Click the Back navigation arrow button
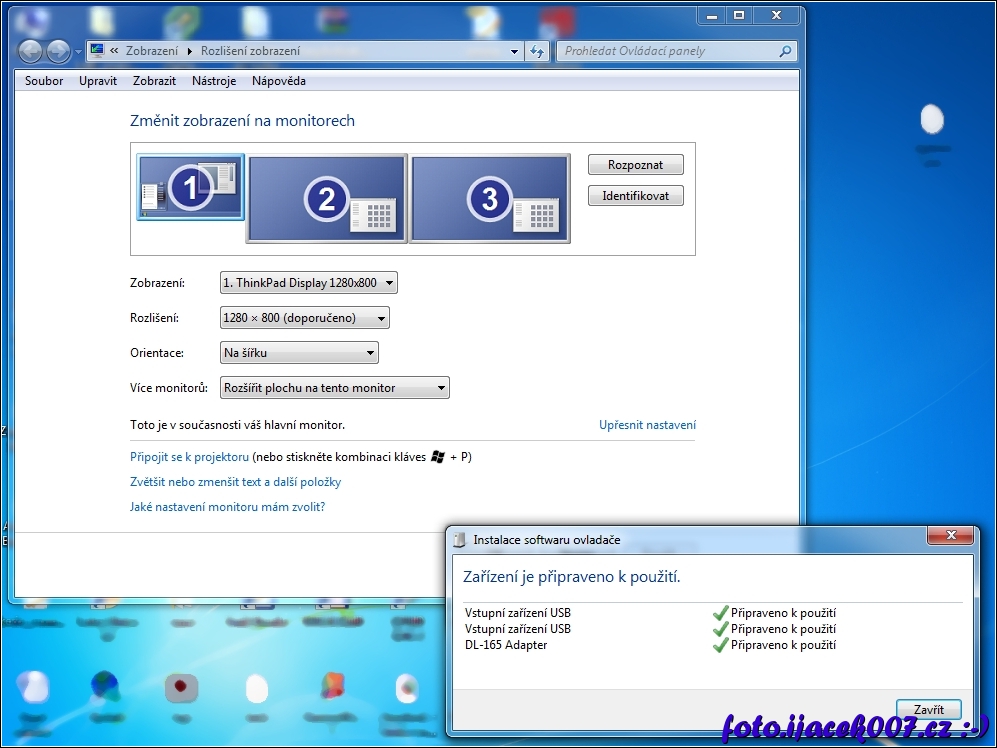Screen dimensions: 997x748 click(30, 51)
